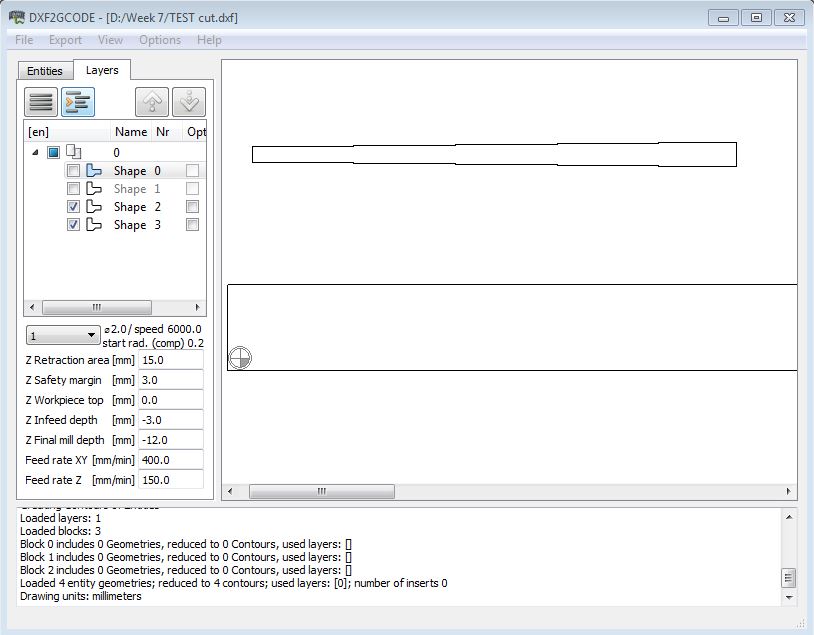This screenshot has width=814, height=635.
Task: Click the log panel vertical scrollbar thumb
Action: [x=789, y=578]
